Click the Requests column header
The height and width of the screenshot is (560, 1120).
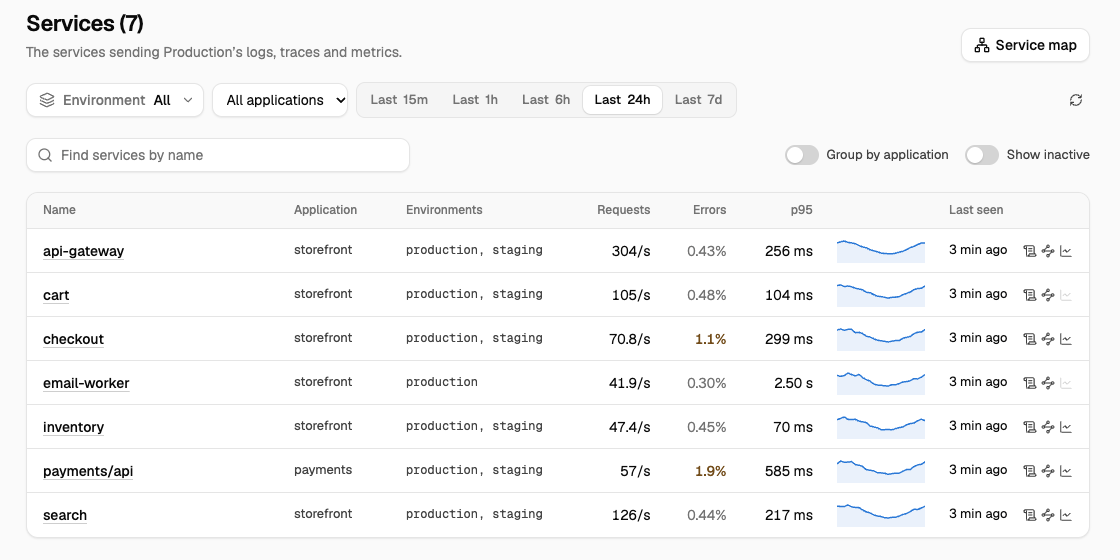[624, 210]
